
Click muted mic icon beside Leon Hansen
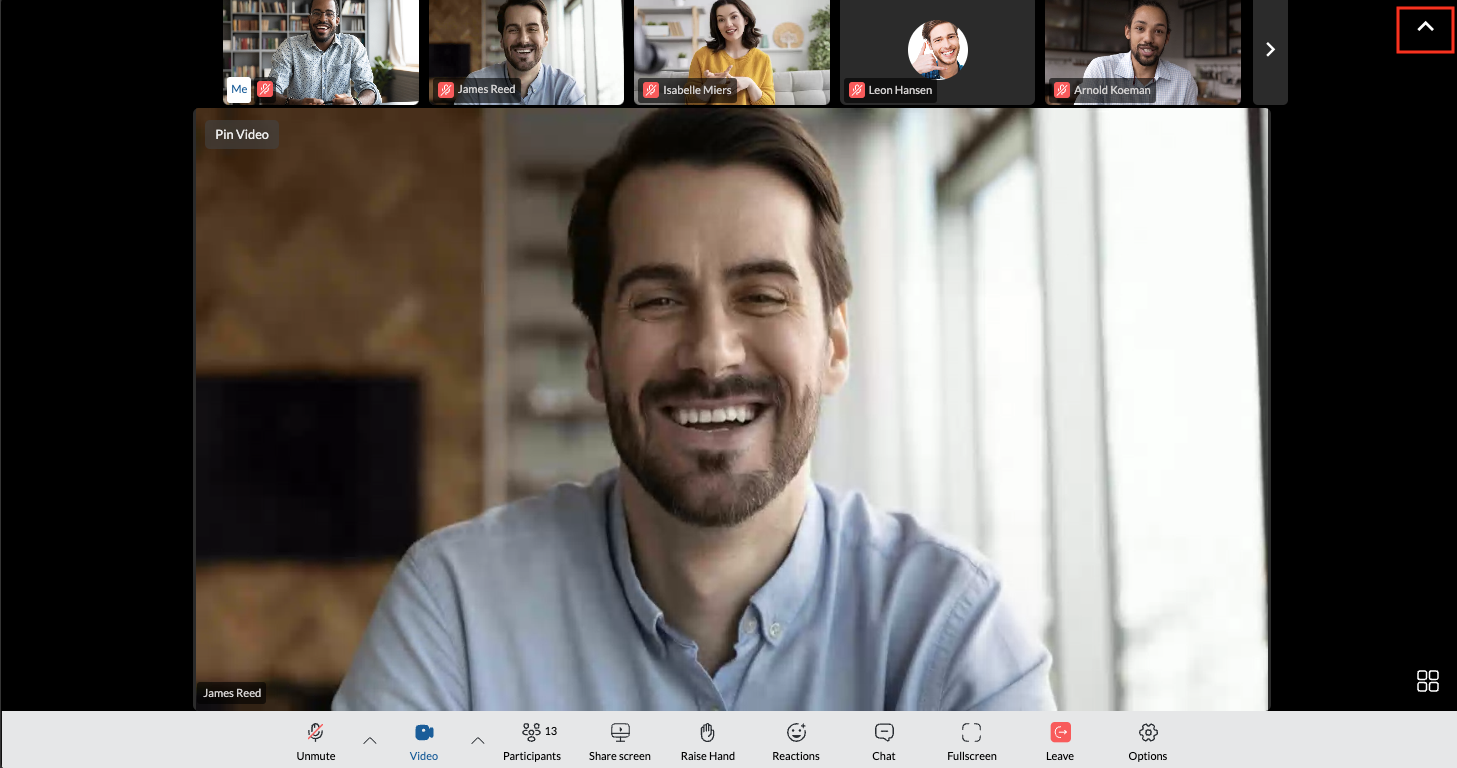(857, 90)
